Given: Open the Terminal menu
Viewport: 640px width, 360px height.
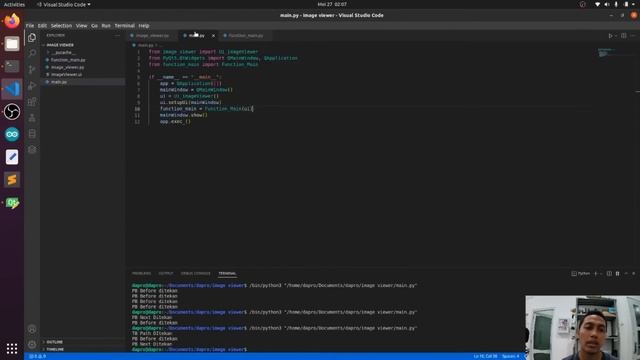Looking at the screenshot, I should coord(124,25).
